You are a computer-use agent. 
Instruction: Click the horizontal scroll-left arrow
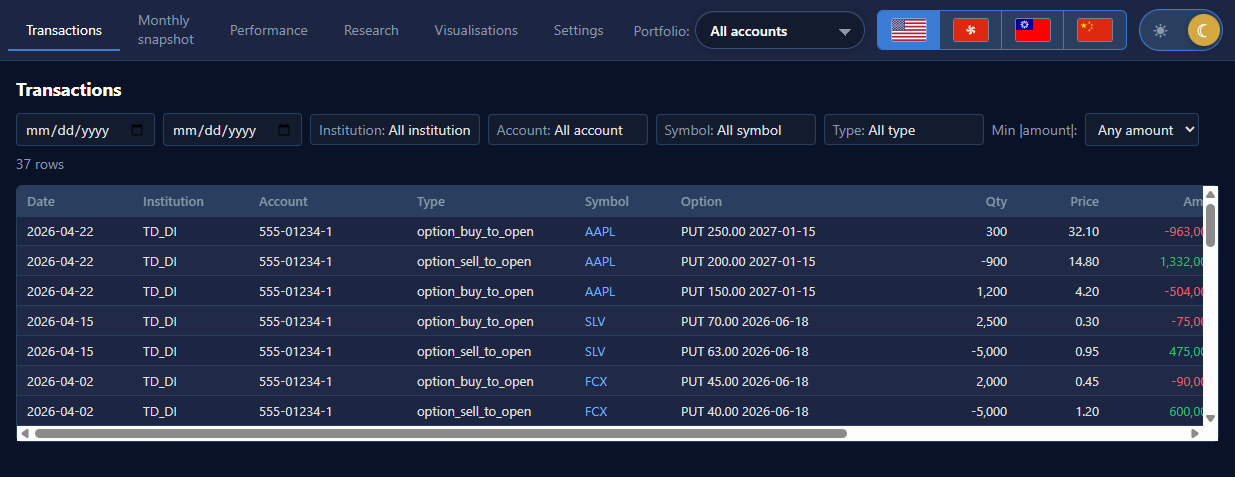24,434
